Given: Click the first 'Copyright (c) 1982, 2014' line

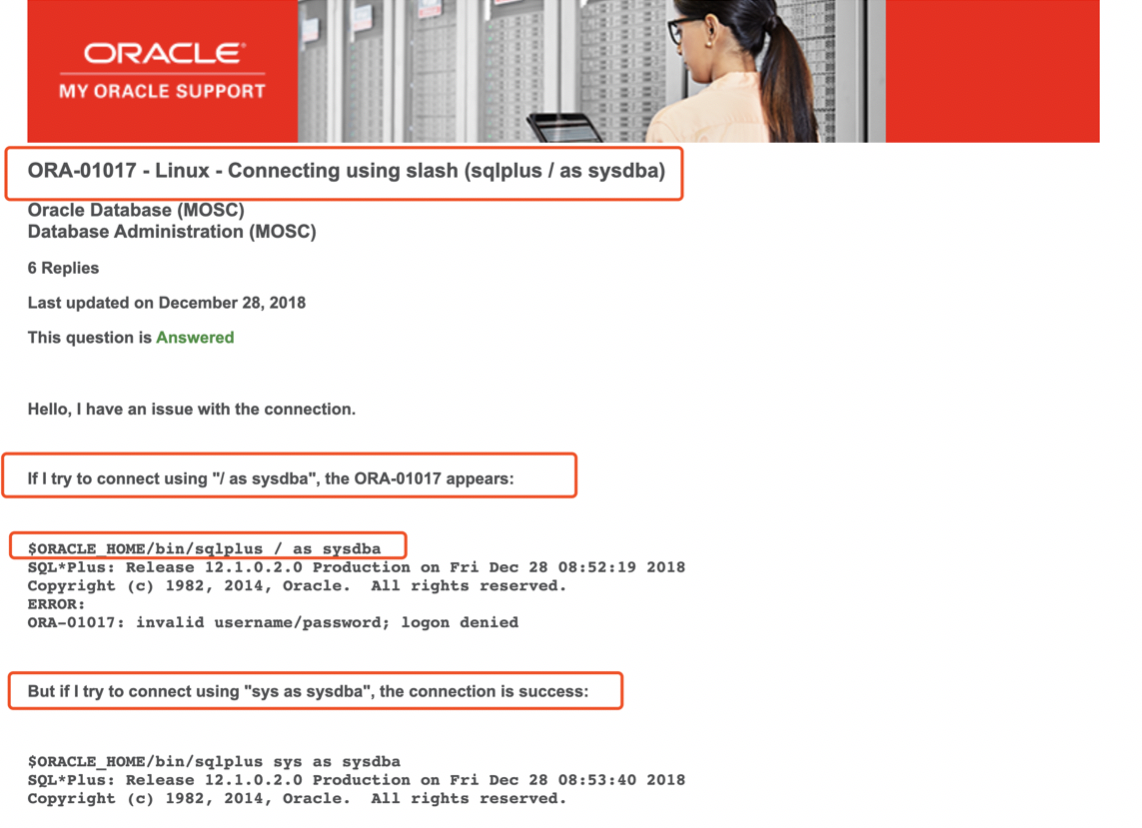Looking at the screenshot, I should coord(297,586).
